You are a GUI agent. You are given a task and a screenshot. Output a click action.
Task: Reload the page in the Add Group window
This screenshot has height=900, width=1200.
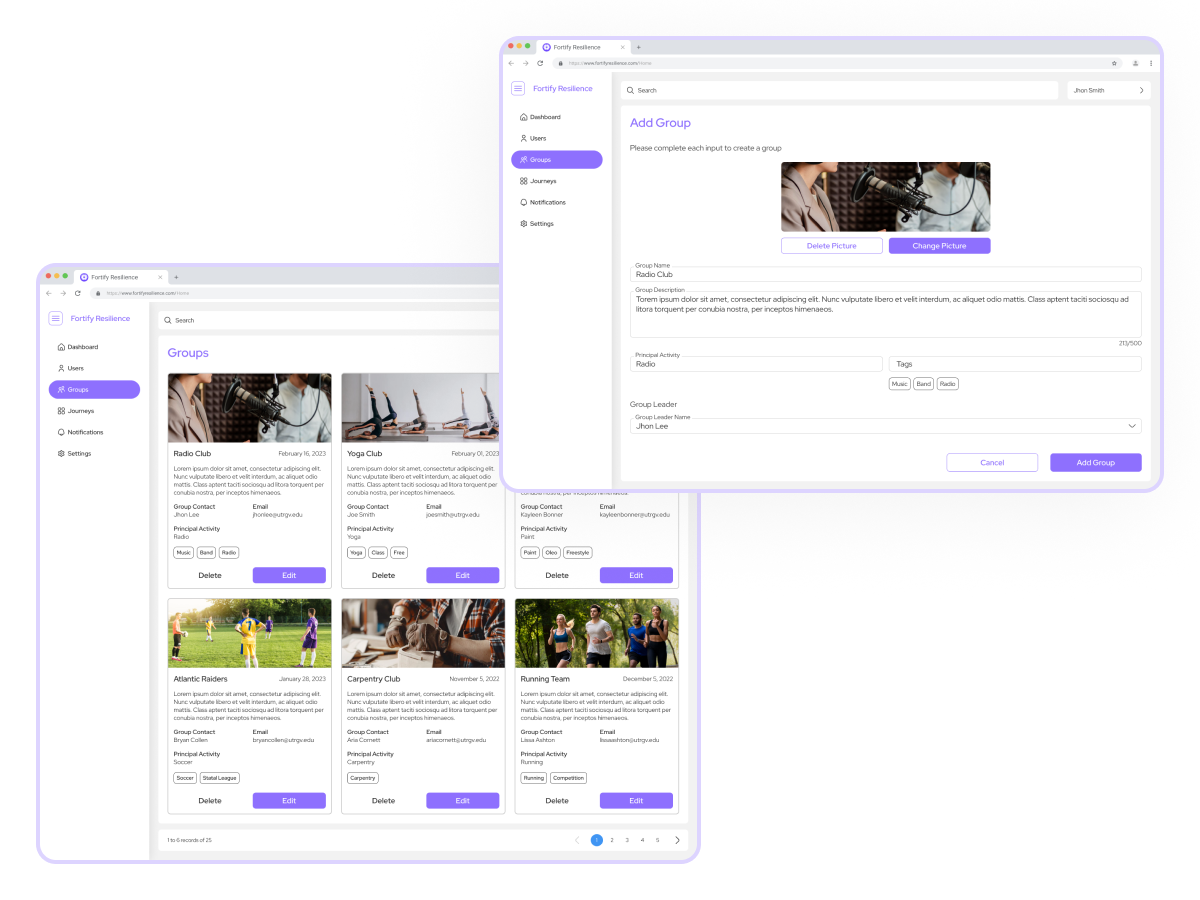[x=540, y=63]
